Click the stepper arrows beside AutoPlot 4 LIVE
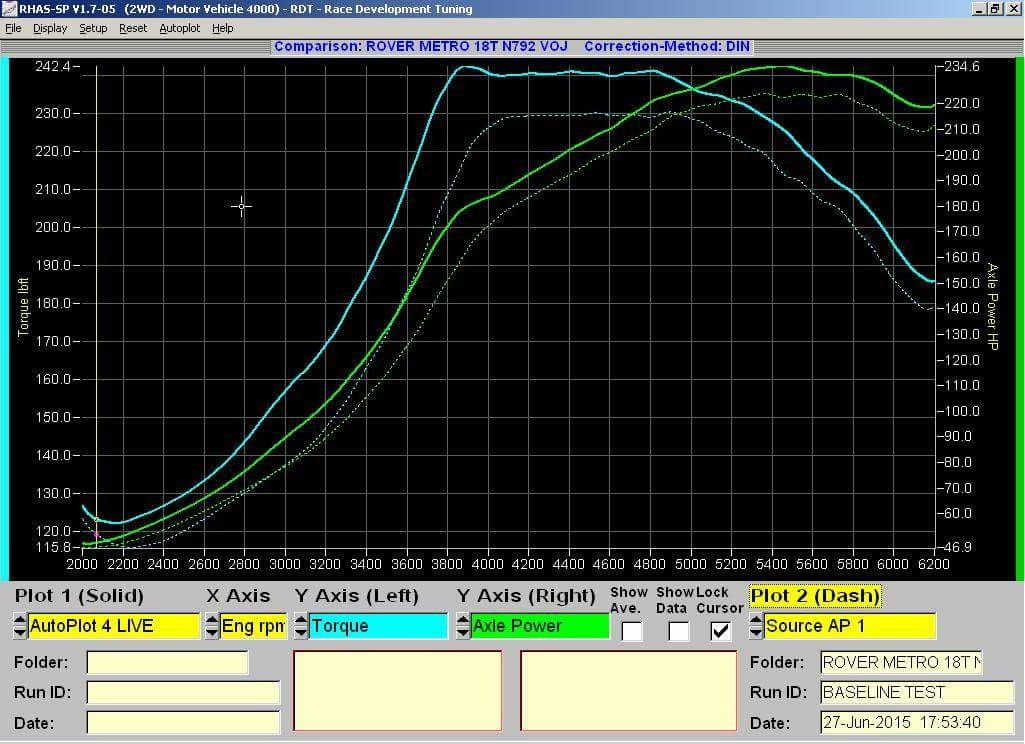The height and width of the screenshot is (744, 1025). point(20,627)
